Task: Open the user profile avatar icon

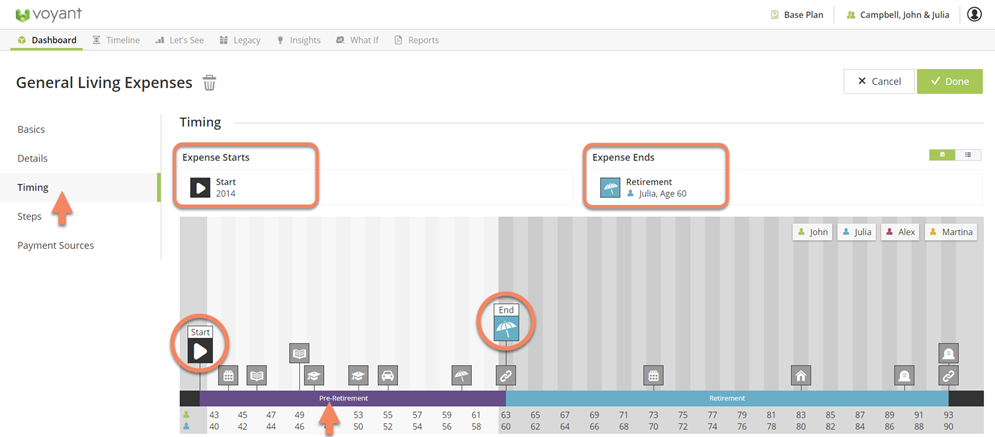Action: point(974,15)
